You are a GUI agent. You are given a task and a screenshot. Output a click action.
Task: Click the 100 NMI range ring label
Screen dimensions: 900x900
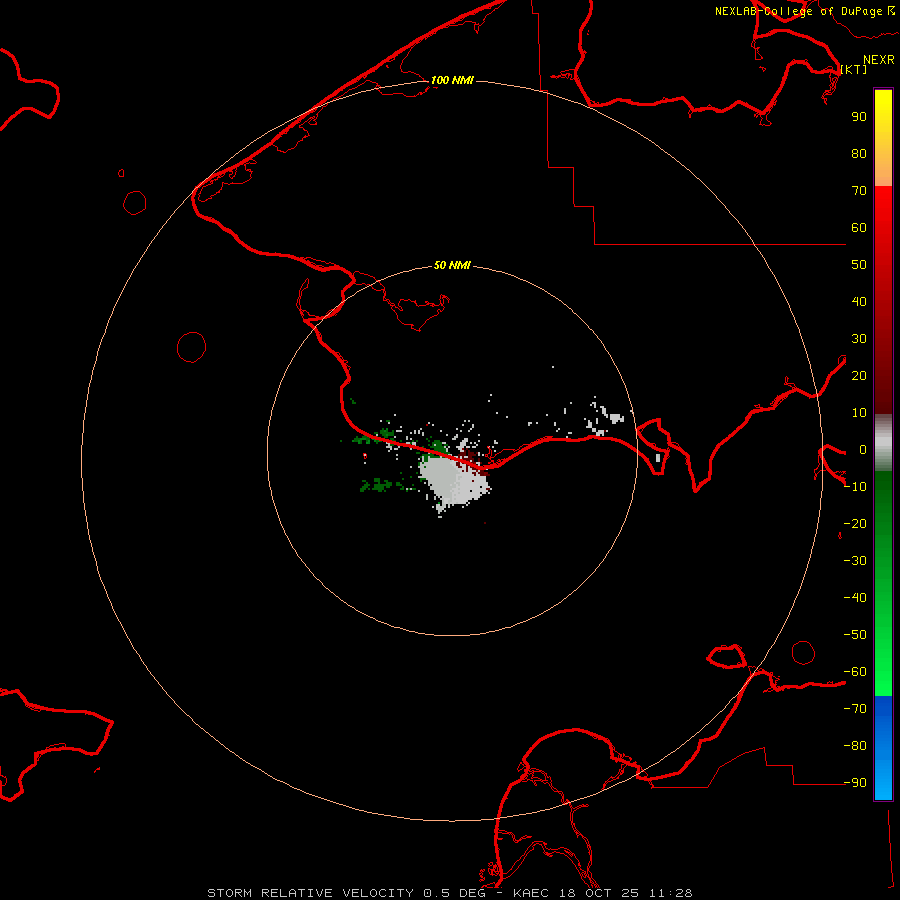coord(452,80)
